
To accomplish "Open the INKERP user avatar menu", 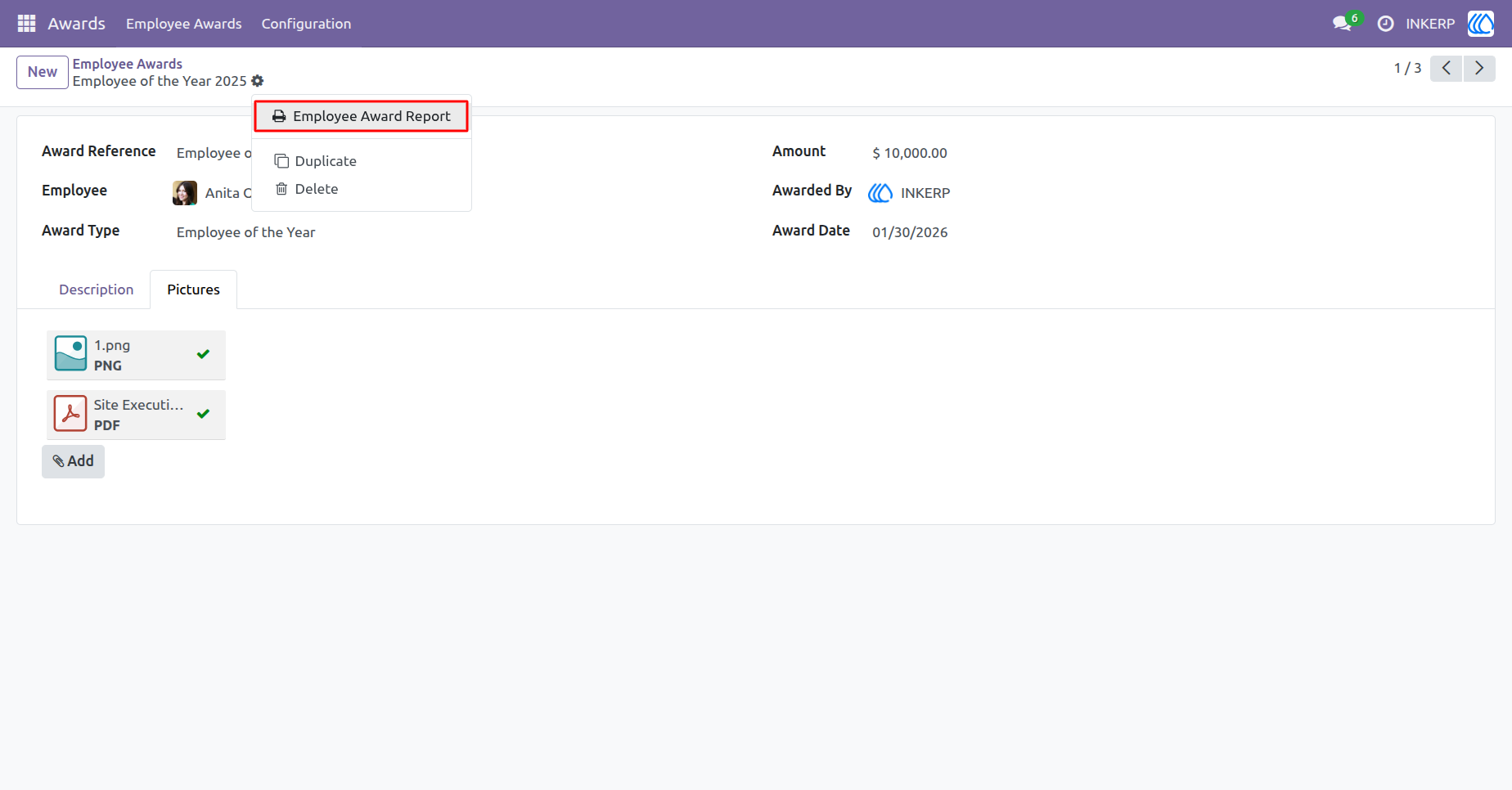I will (1481, 24).
